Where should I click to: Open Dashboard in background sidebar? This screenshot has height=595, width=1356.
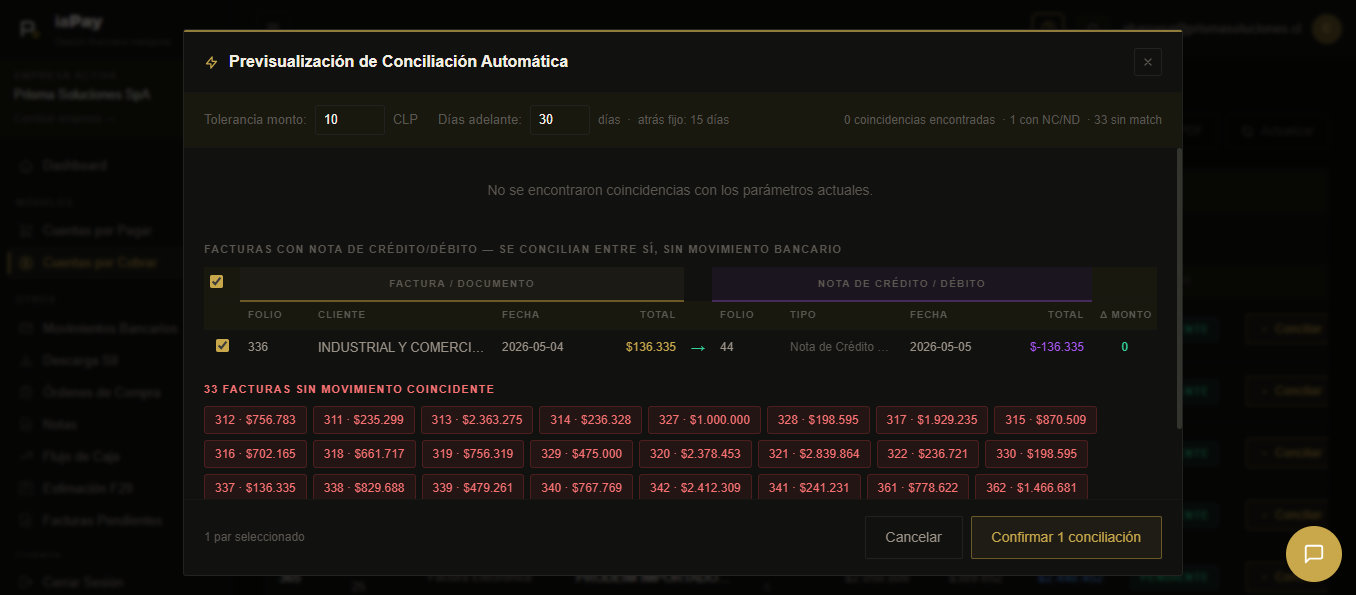coord(74,166)
